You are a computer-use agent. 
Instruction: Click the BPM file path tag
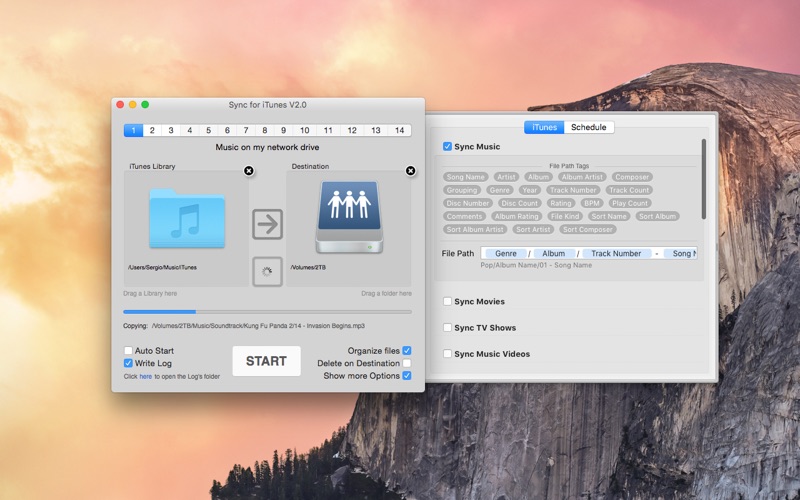coord(592,203)
